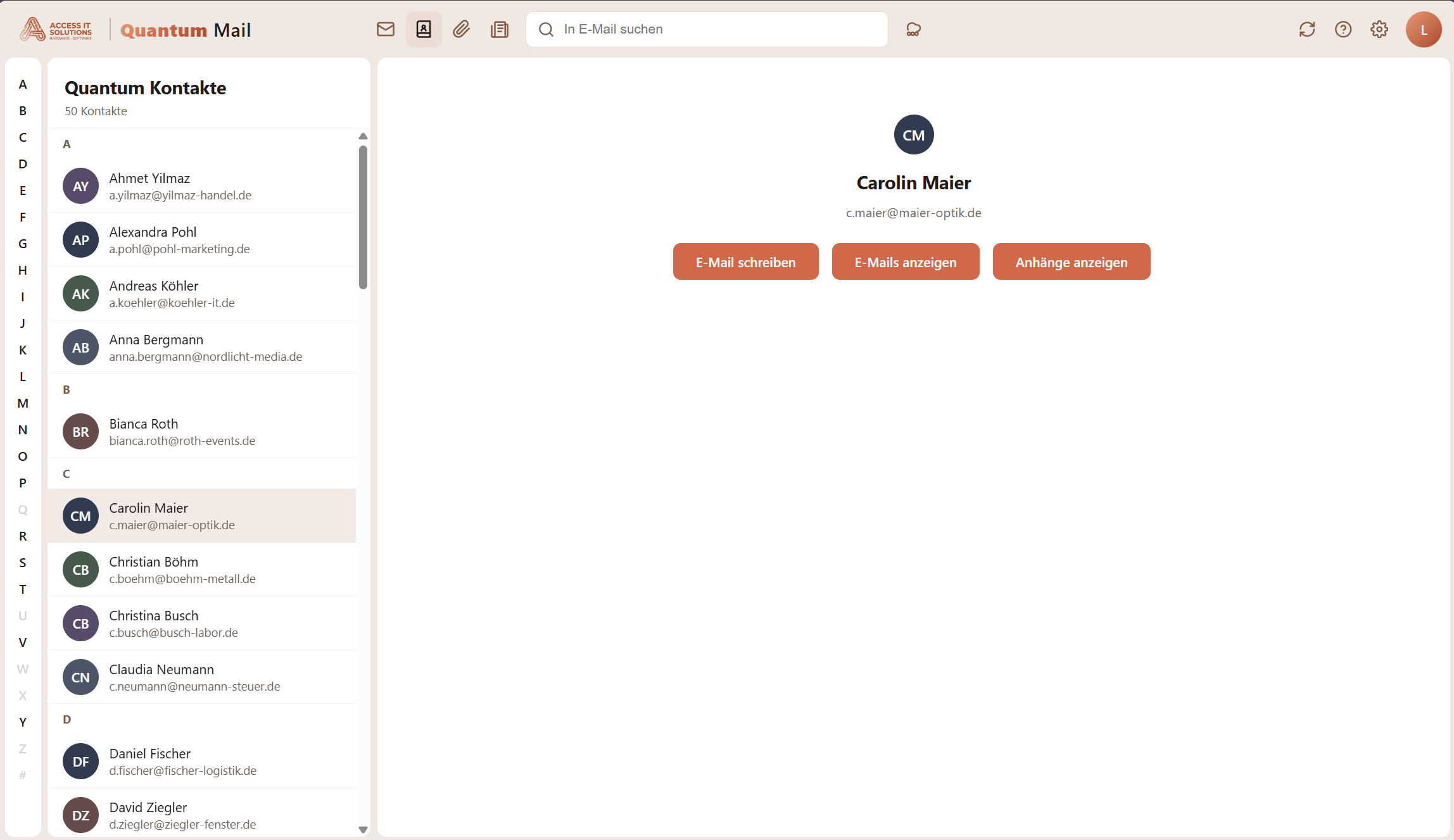This screenshot has width=1454, height=840.
Task: Jump to letter F in alphabet index
Action: tap(23, 217)
